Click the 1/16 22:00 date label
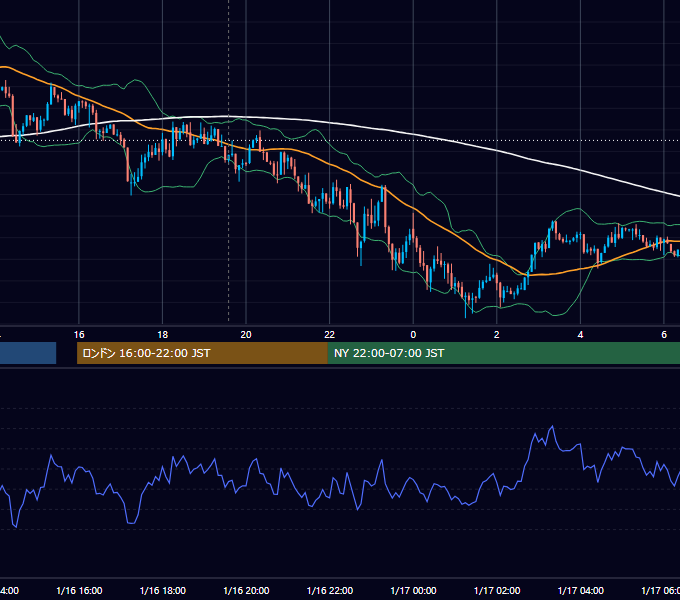This screenshot has width=680, height=600. click(x=330, y=590)
